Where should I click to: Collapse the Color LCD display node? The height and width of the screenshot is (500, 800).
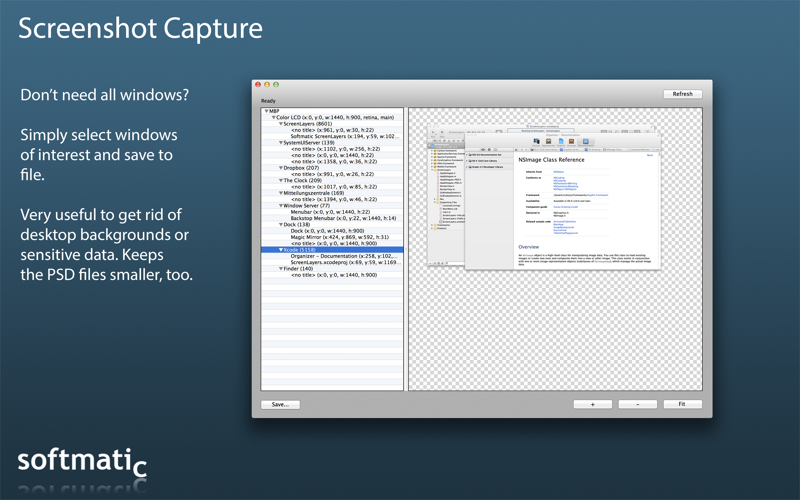(273, 117)
